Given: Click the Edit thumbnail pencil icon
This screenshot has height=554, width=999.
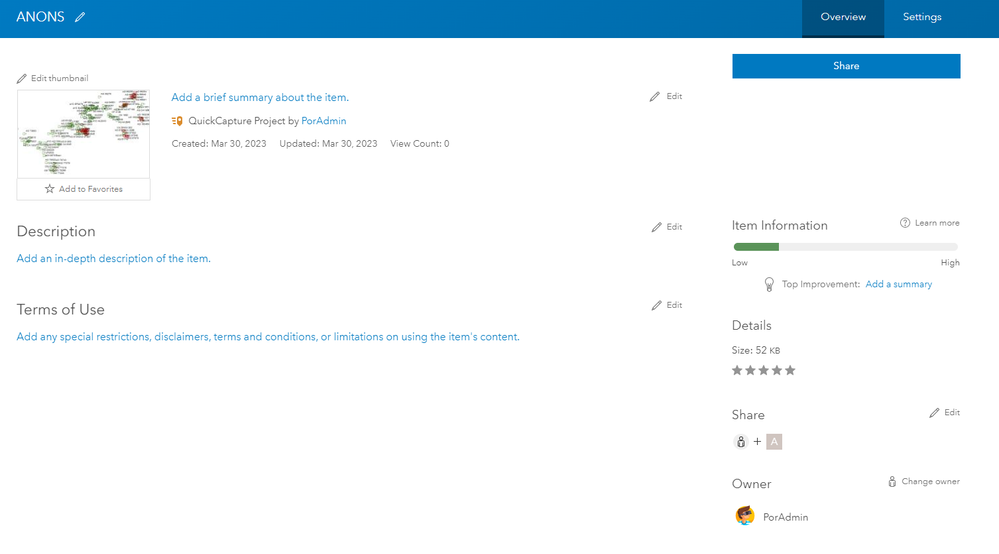Looking at the screenshot, I should click(22, 78).
